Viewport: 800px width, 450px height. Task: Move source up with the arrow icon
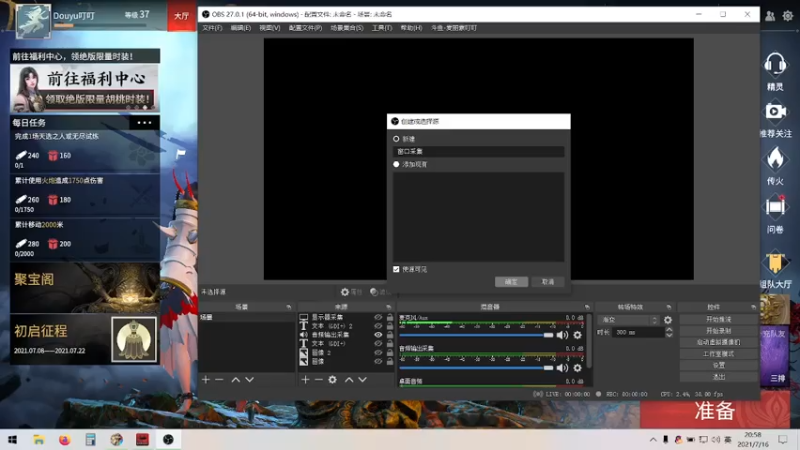pyautogui.click(x=349, y=380)
